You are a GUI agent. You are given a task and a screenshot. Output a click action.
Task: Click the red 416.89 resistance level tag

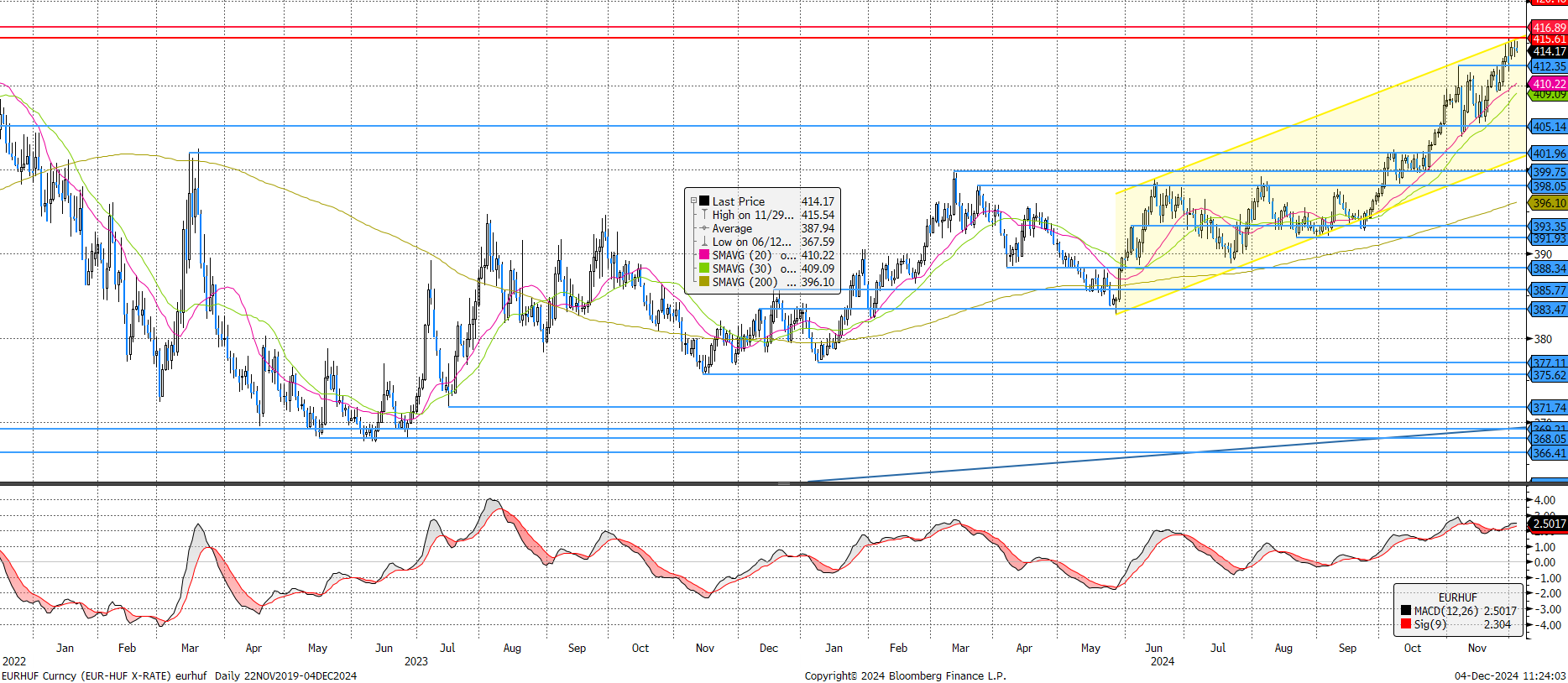[x=1549, y=28]
